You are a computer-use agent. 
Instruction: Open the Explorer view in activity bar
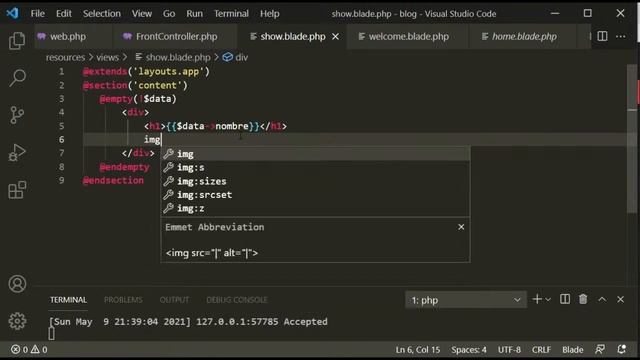point(17,41)
